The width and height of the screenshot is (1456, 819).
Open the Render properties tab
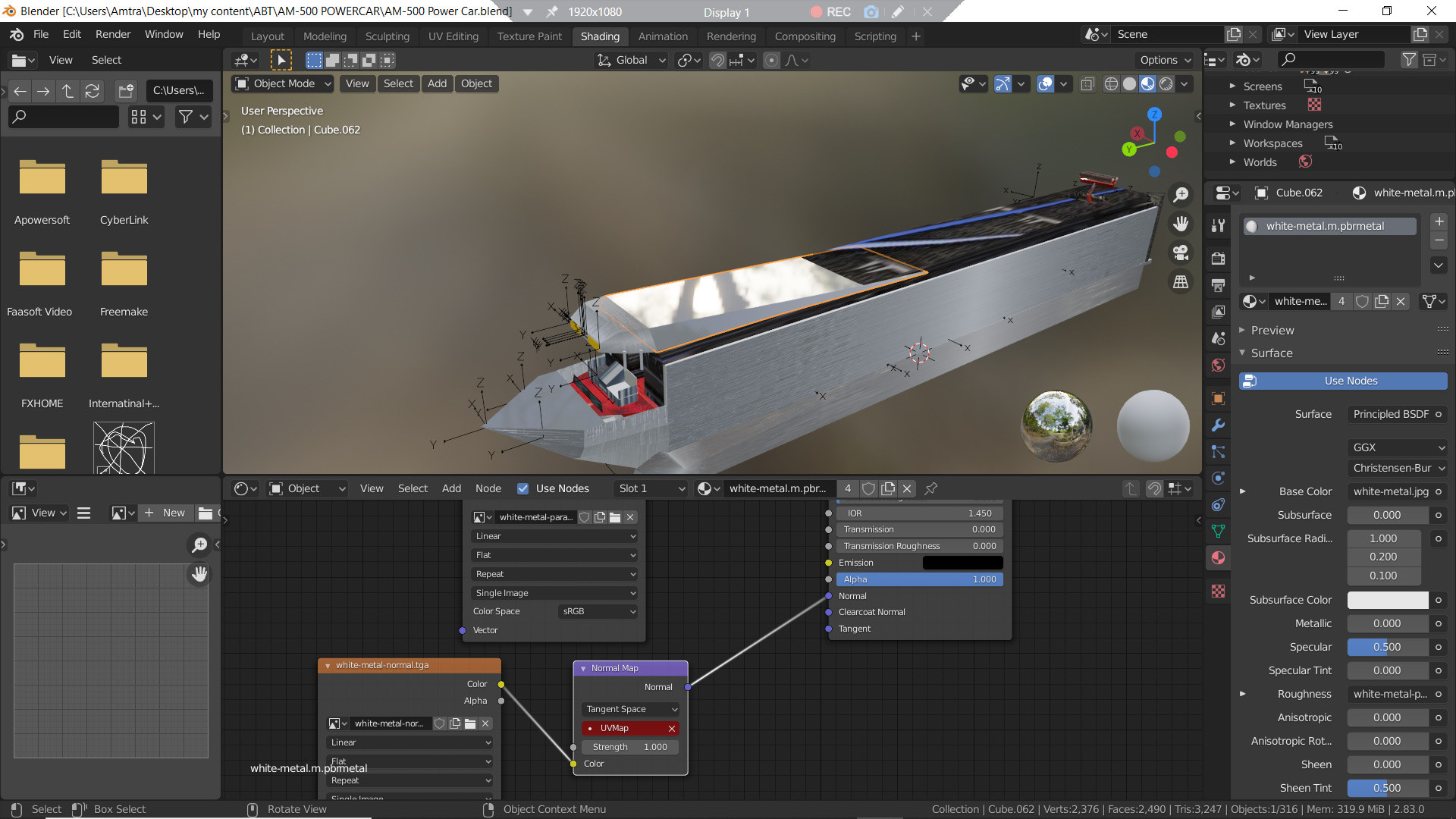1219,259
